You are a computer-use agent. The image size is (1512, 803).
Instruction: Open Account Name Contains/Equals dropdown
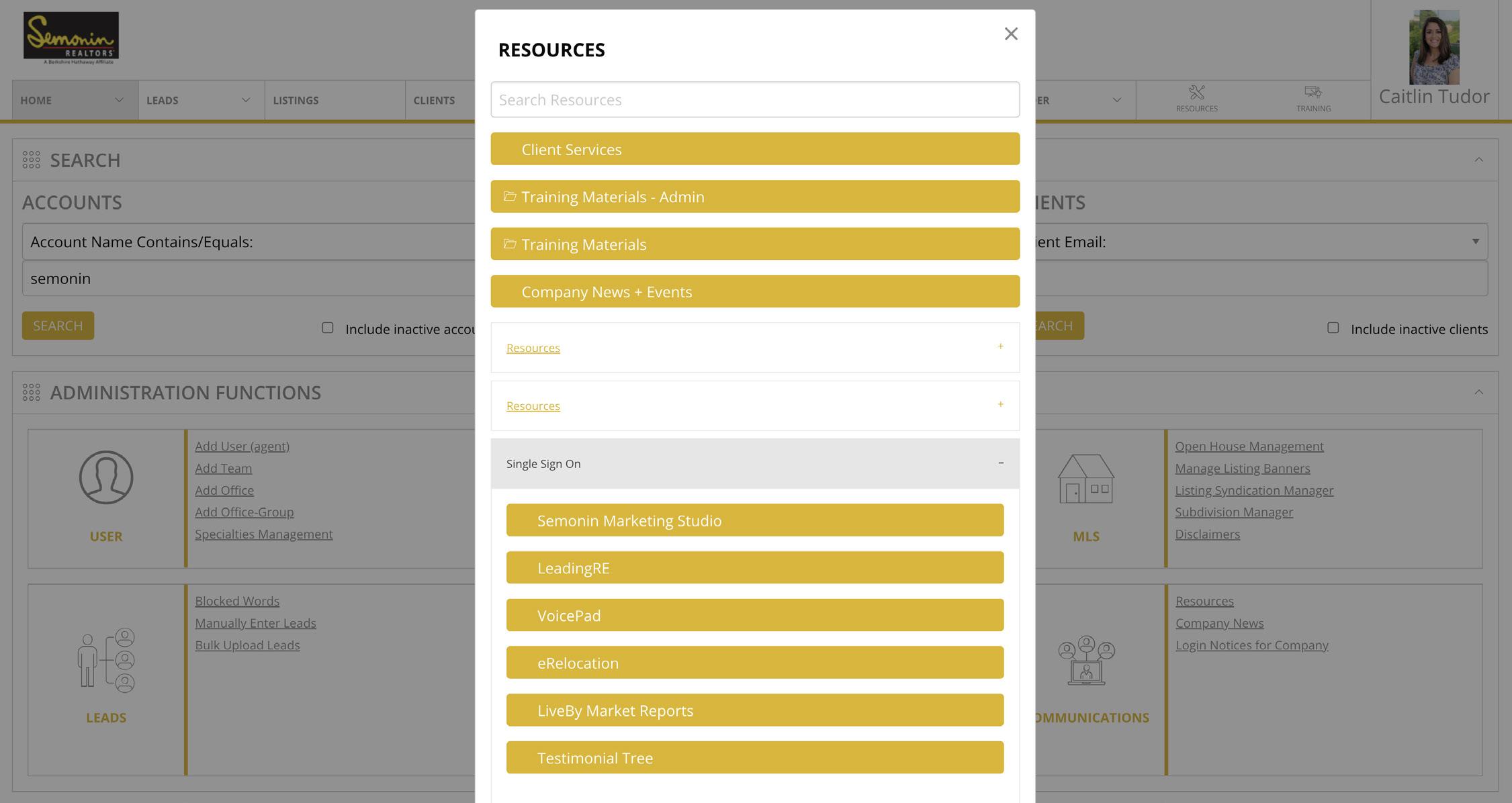pos(249,242)
